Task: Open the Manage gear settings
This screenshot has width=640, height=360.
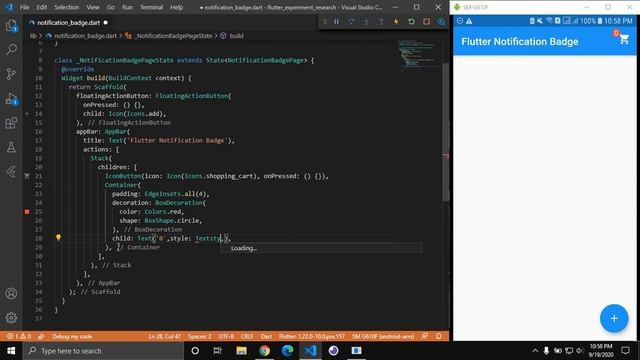Action: tap(11, 318)
